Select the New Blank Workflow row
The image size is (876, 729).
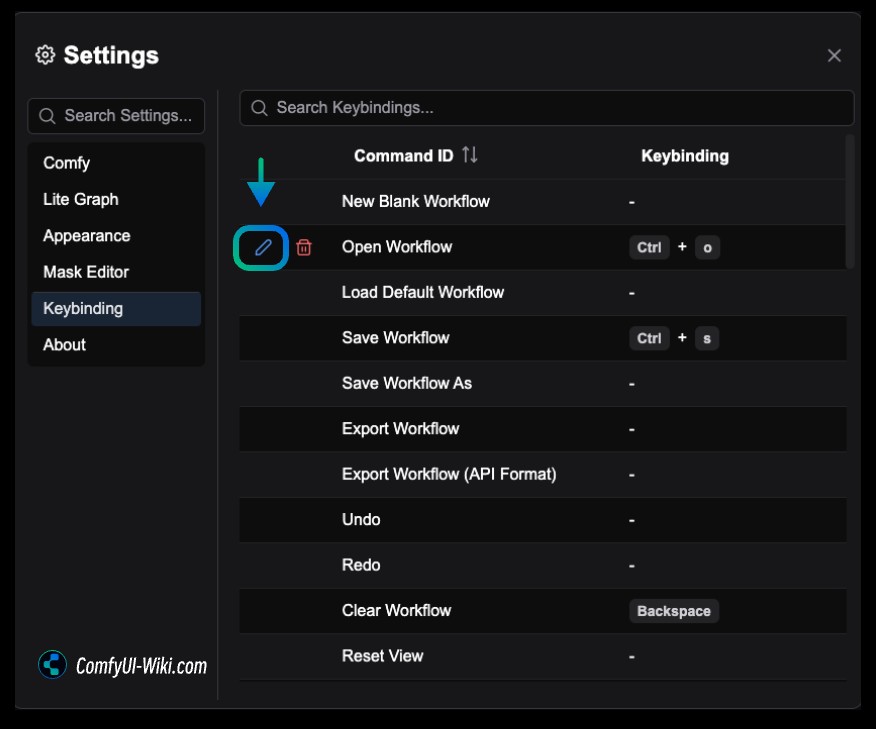[542, 202]
